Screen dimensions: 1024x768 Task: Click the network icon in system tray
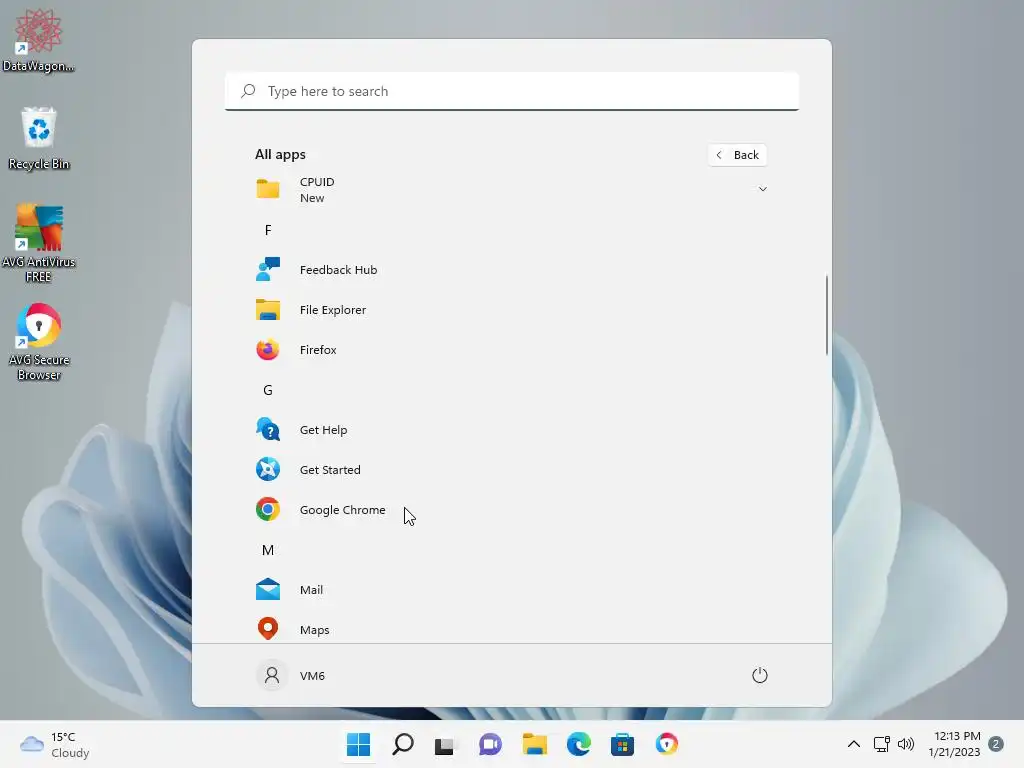(882, 744)
